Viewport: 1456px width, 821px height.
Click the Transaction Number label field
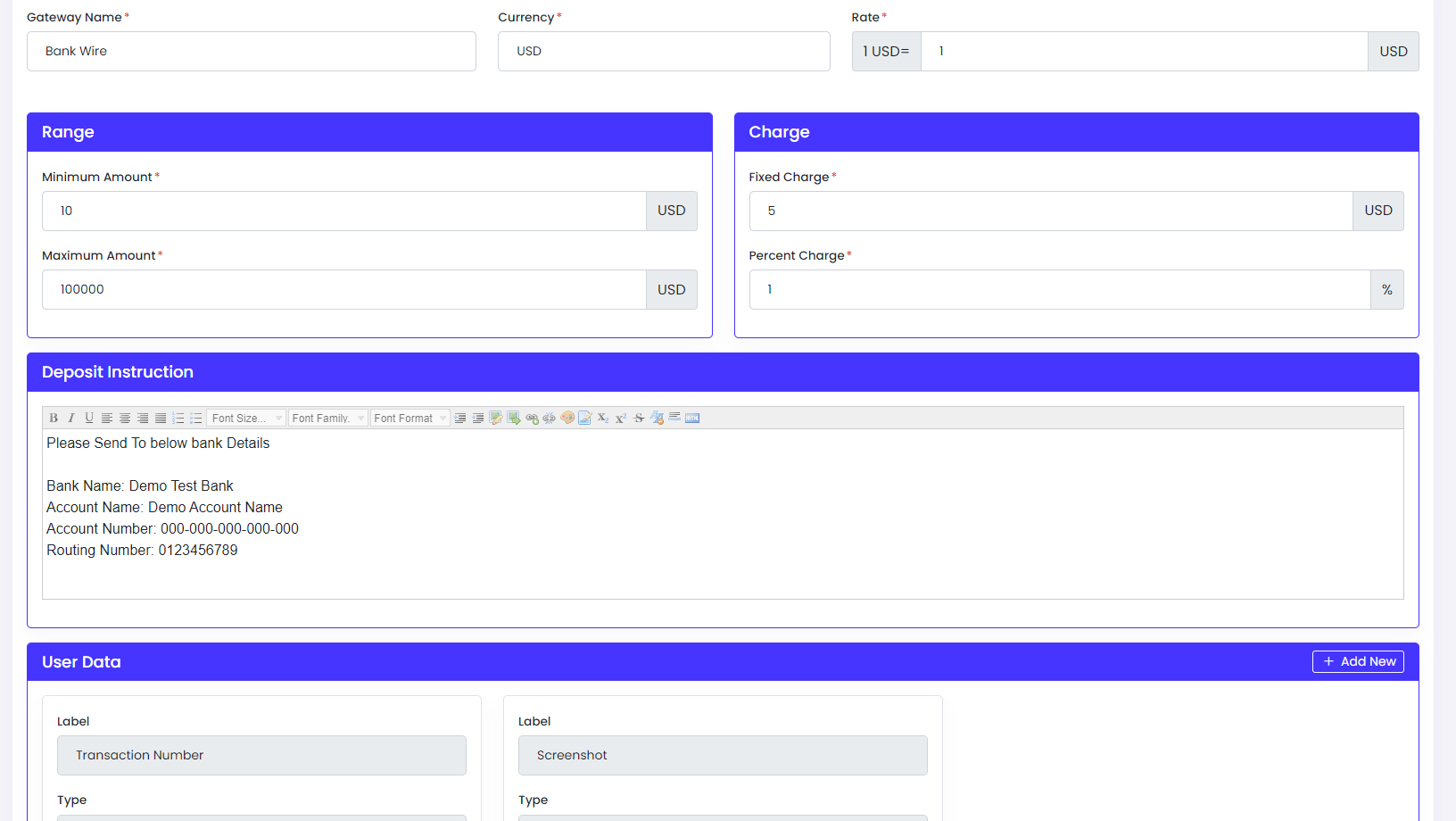point(261,755)
